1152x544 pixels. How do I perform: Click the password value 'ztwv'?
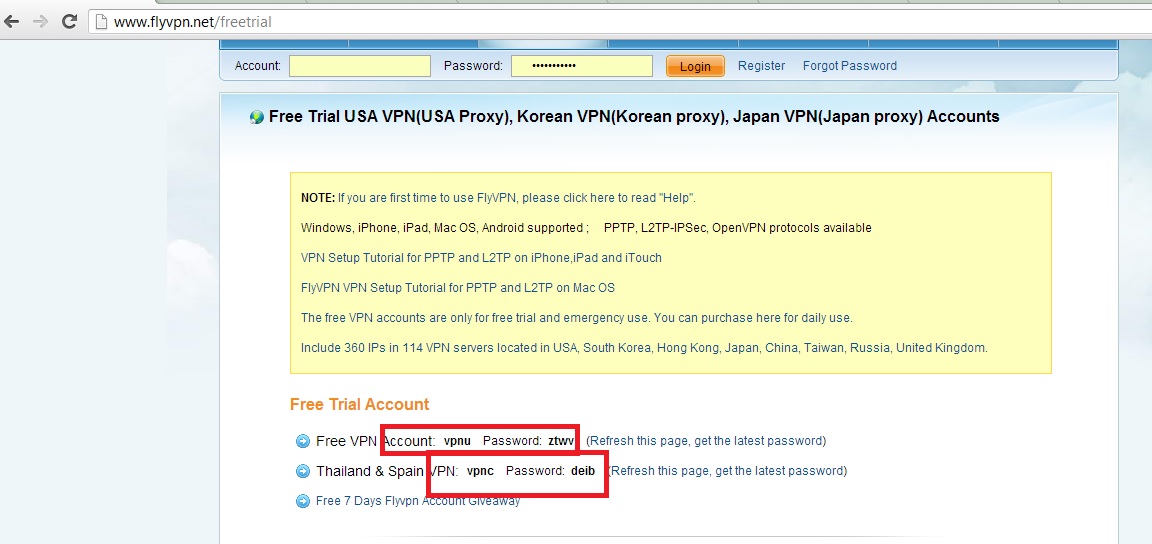[x=561, y=441]
